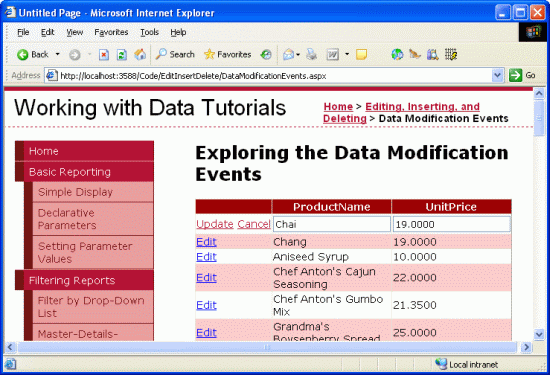Click Edit for Grandma's Boysenberry Spread row
This screenshot has width=550, height=375.
click(x=206, y=333)
